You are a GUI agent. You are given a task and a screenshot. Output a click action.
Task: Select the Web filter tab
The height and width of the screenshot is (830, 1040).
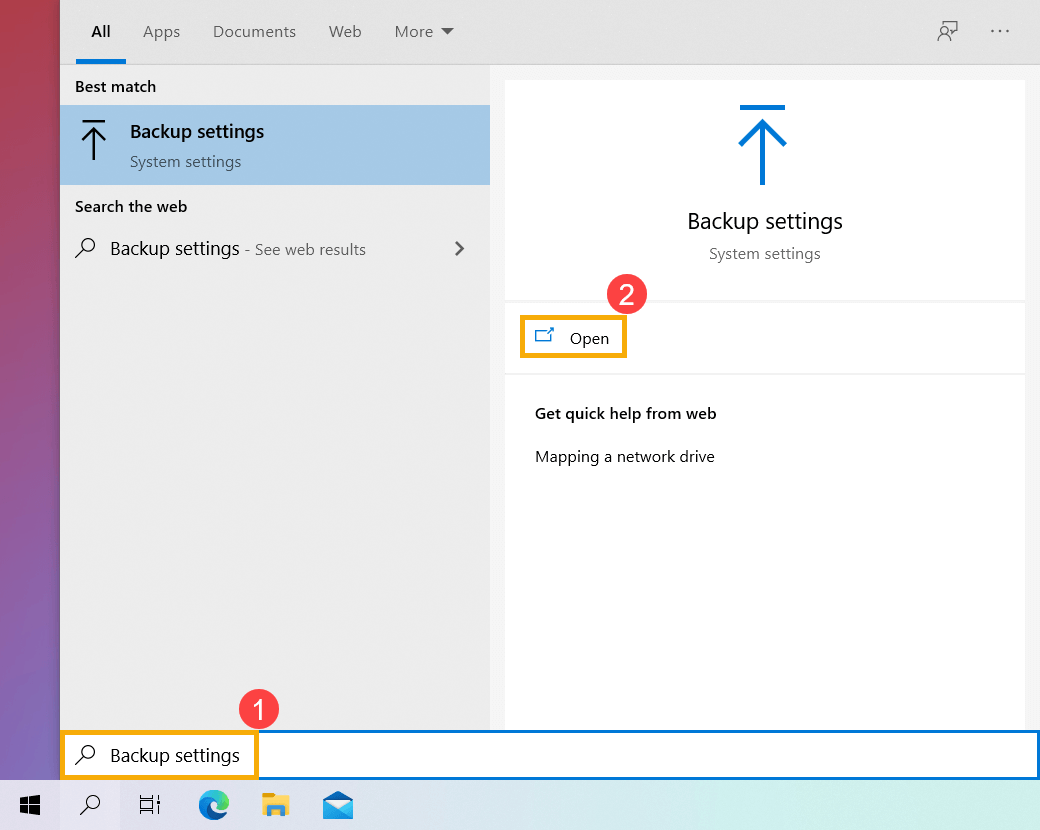[x=344, y=31]
